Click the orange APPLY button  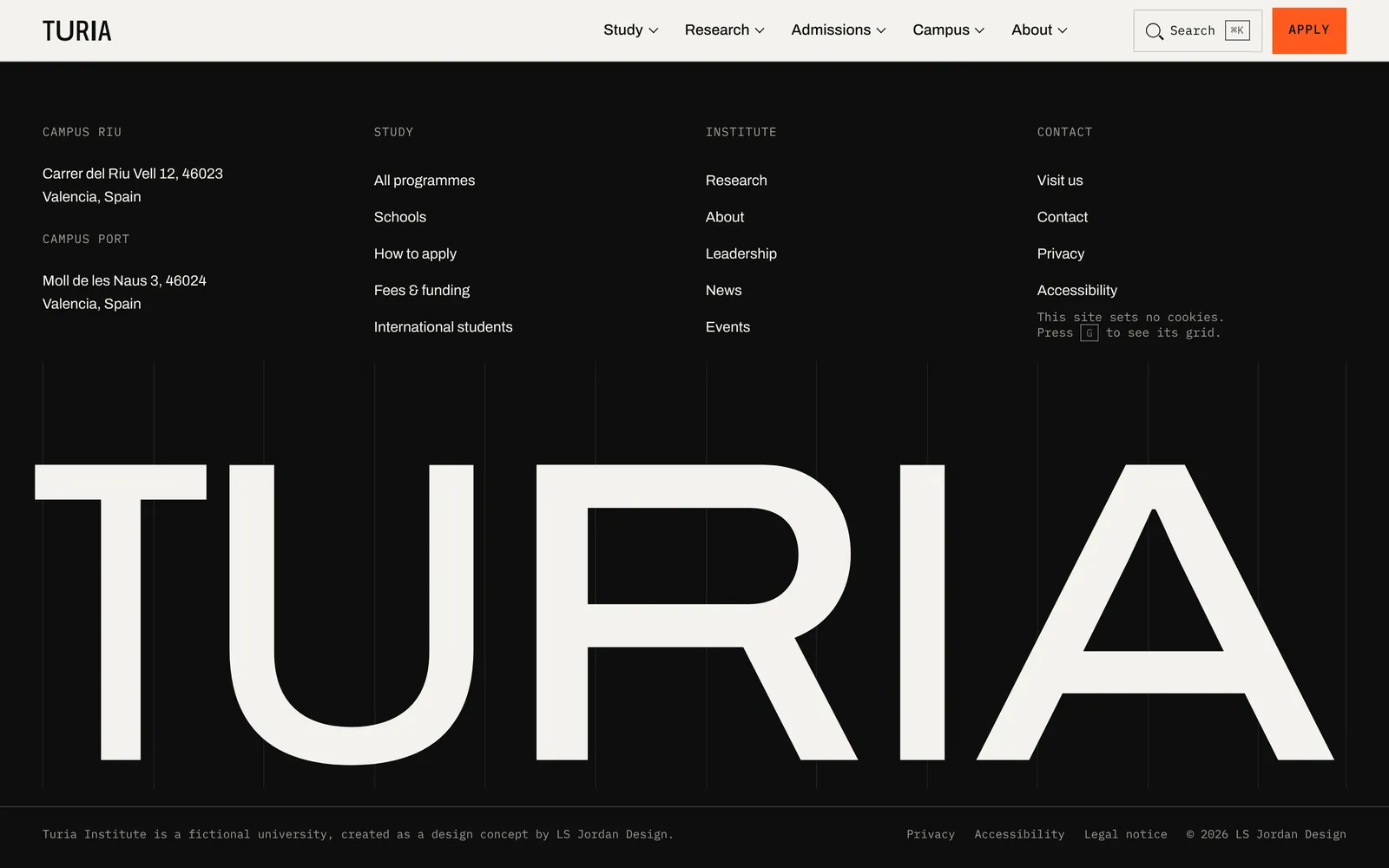coord(1309,30)
